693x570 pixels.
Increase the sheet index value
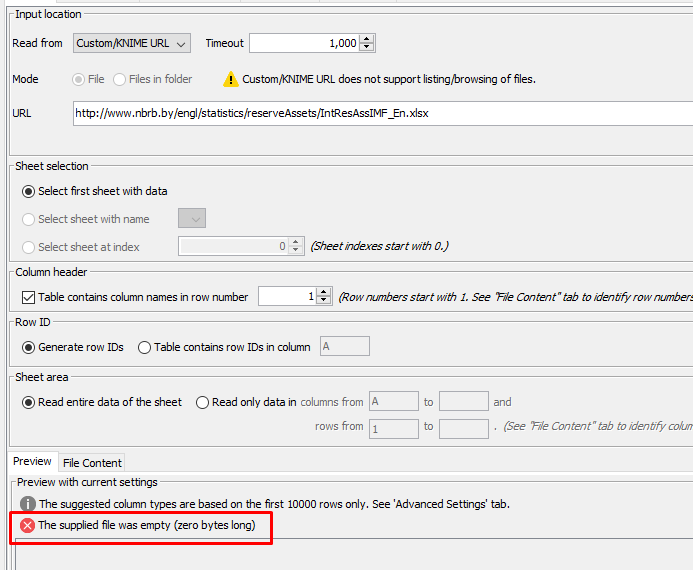click(x=296, y=242)
